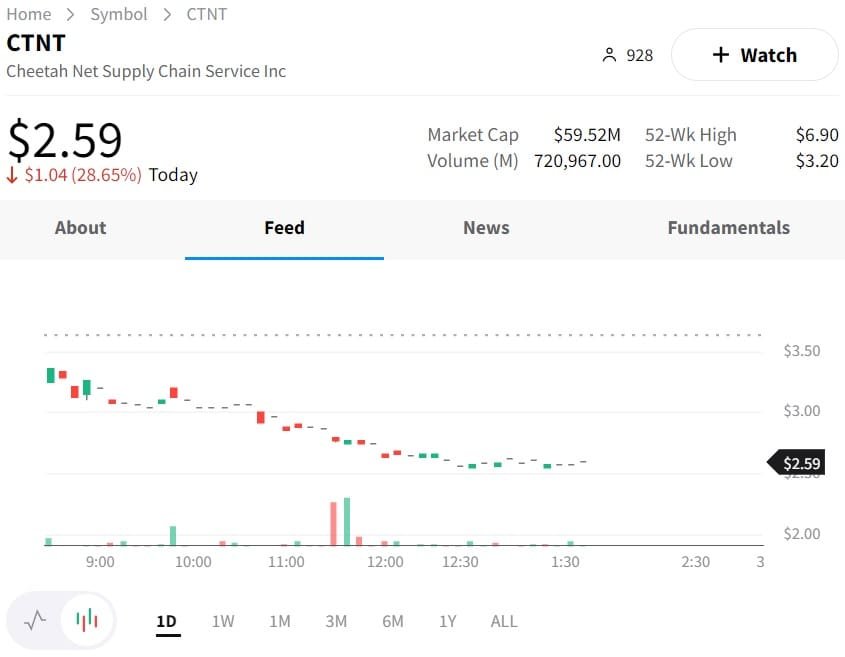Select the 1W time range

pyautogui.click(x=223, y=621)
